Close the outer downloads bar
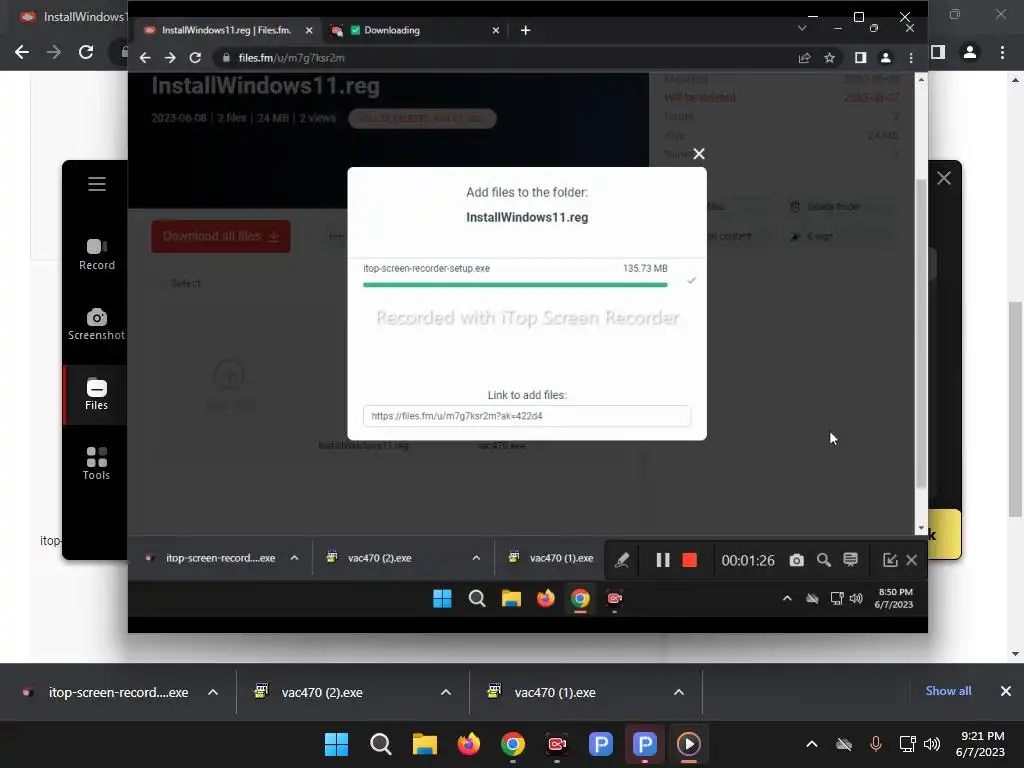The height and width of the screenshot is (768, 1024). (1006, 691)
